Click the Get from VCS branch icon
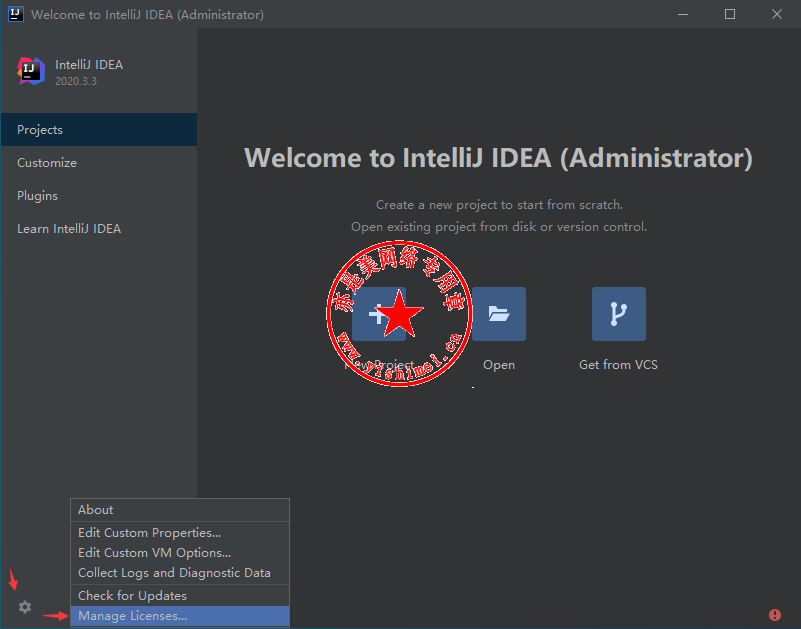 (619, 314)
